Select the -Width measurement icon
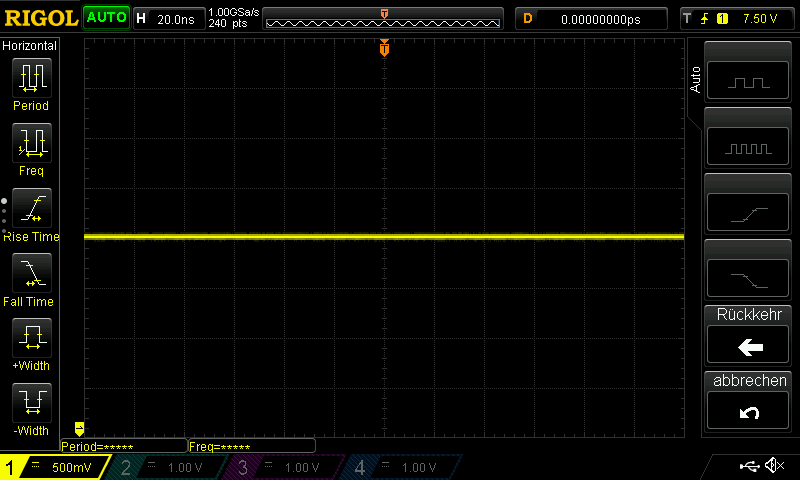This screenshot has height=480, width=800. coord(32,402)
